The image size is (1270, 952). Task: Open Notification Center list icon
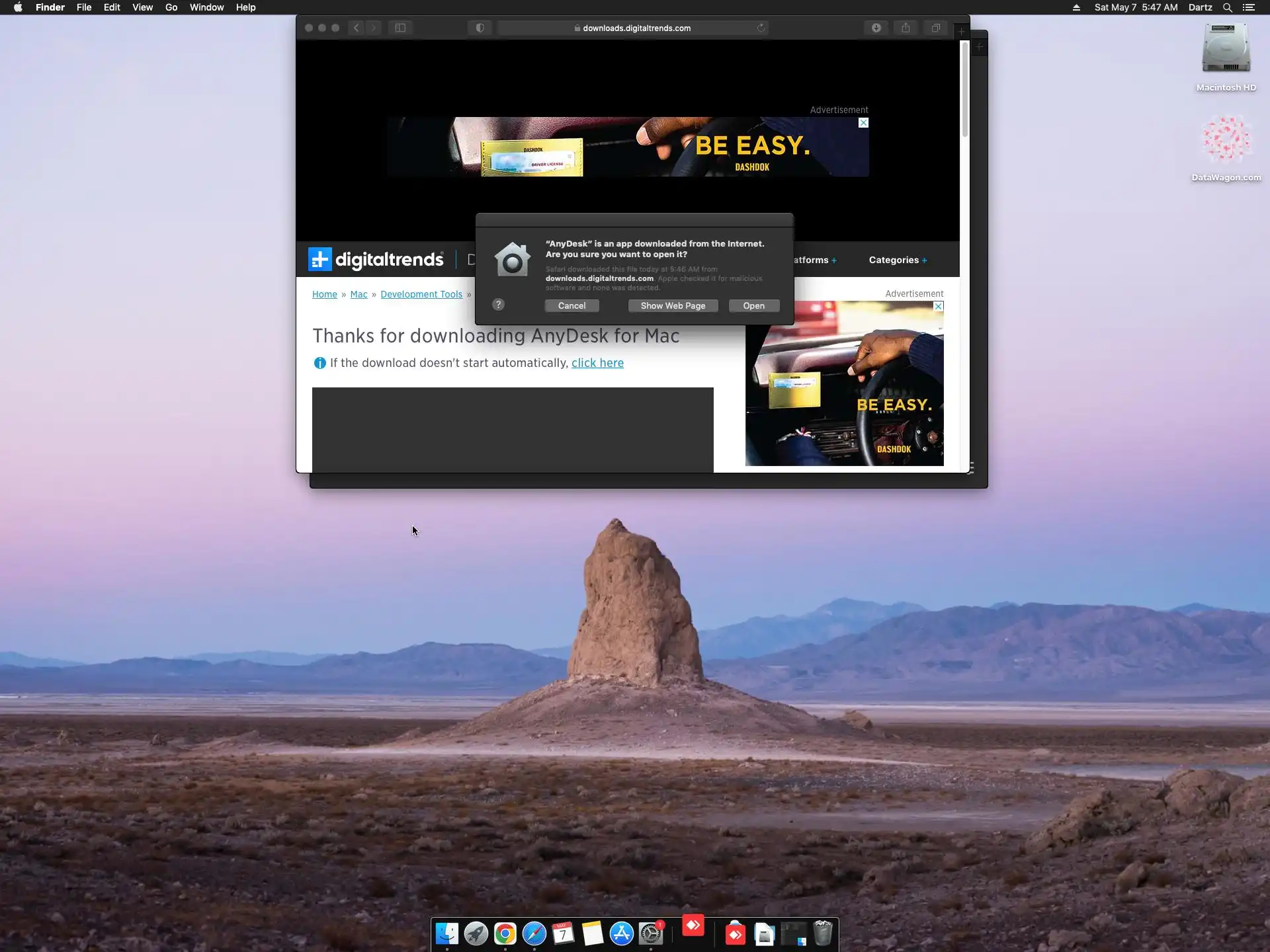[1249, 7]
